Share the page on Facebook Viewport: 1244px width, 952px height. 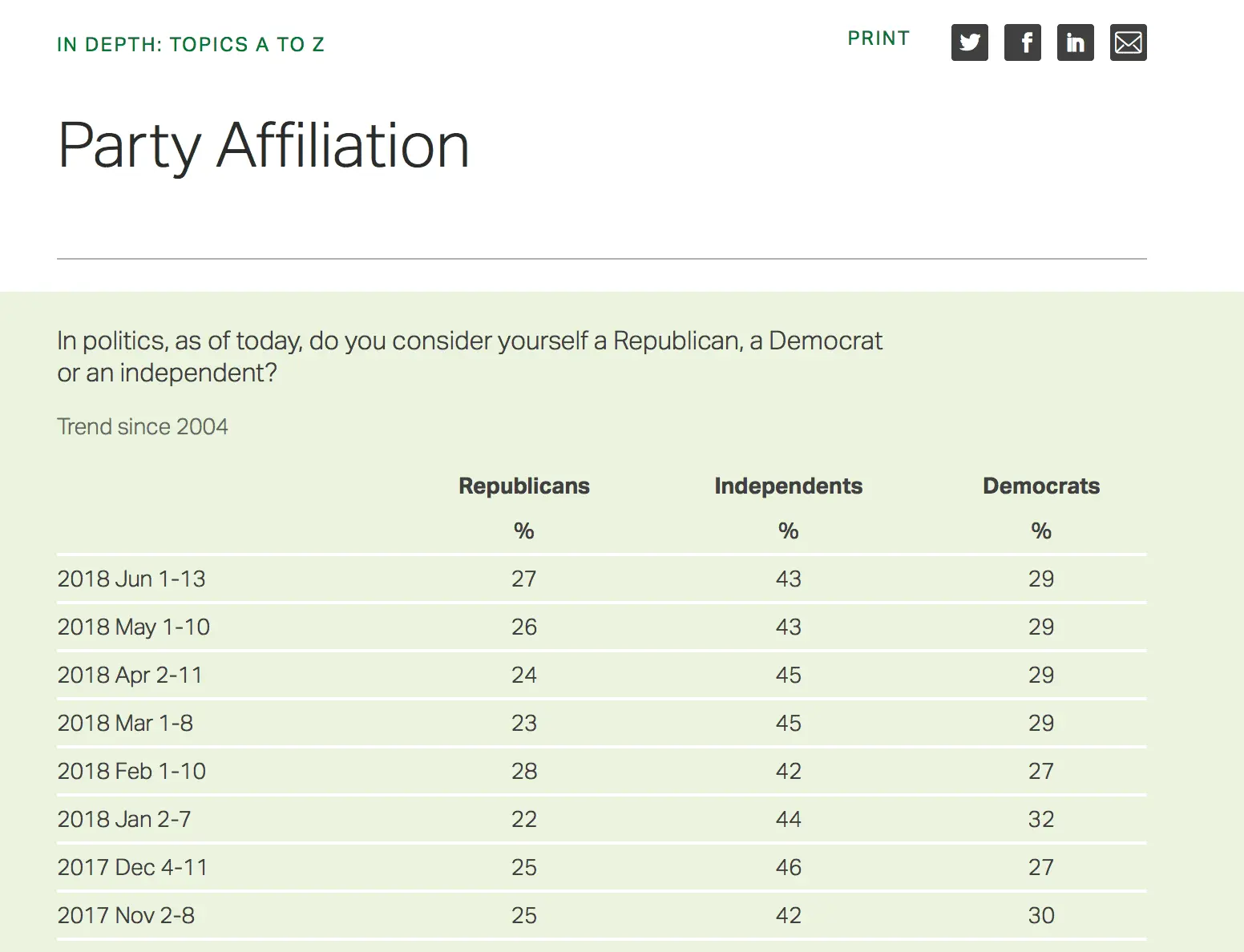click(1022, 42)
